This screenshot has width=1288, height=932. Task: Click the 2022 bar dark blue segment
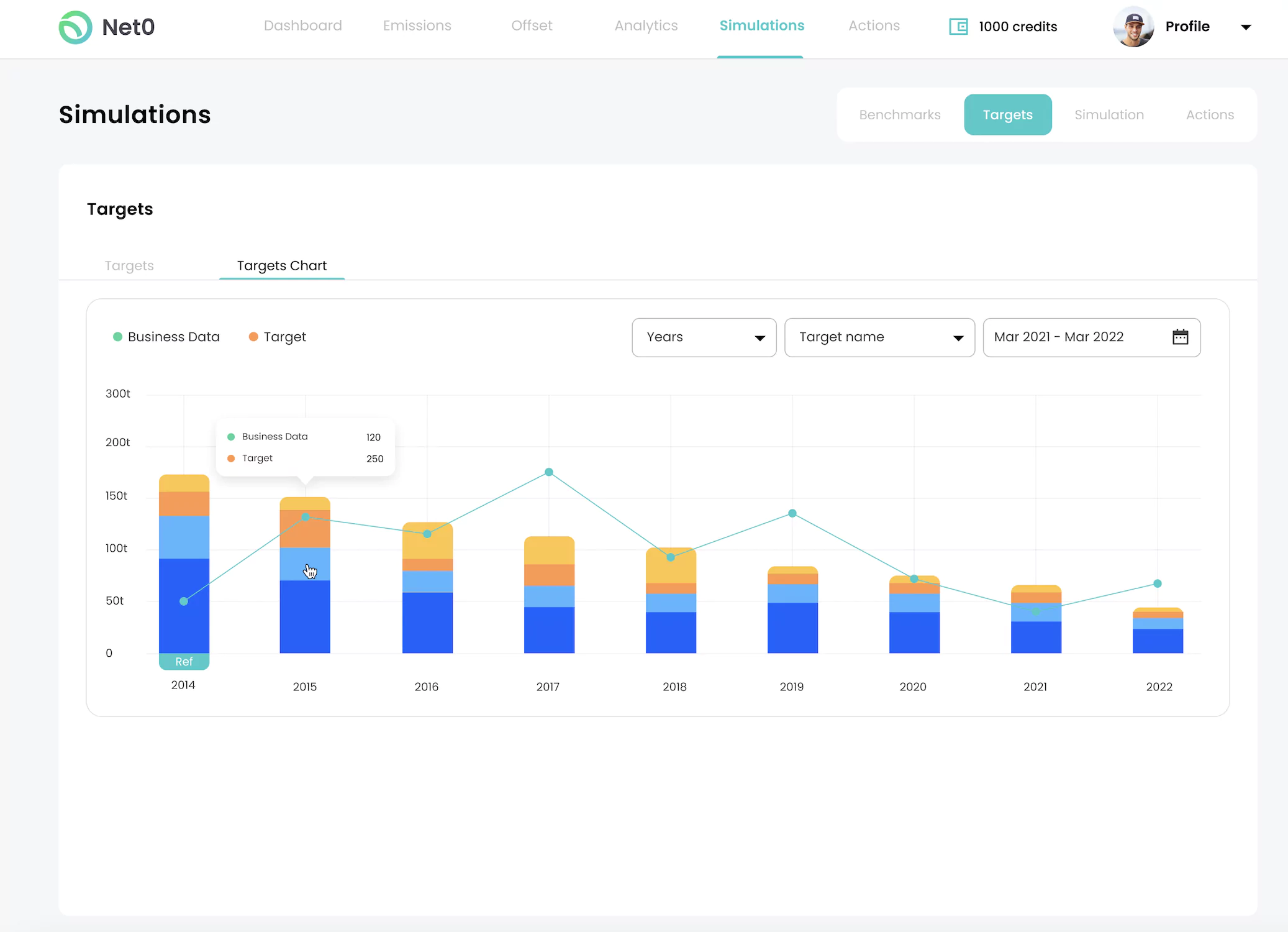click(1158, 641)
